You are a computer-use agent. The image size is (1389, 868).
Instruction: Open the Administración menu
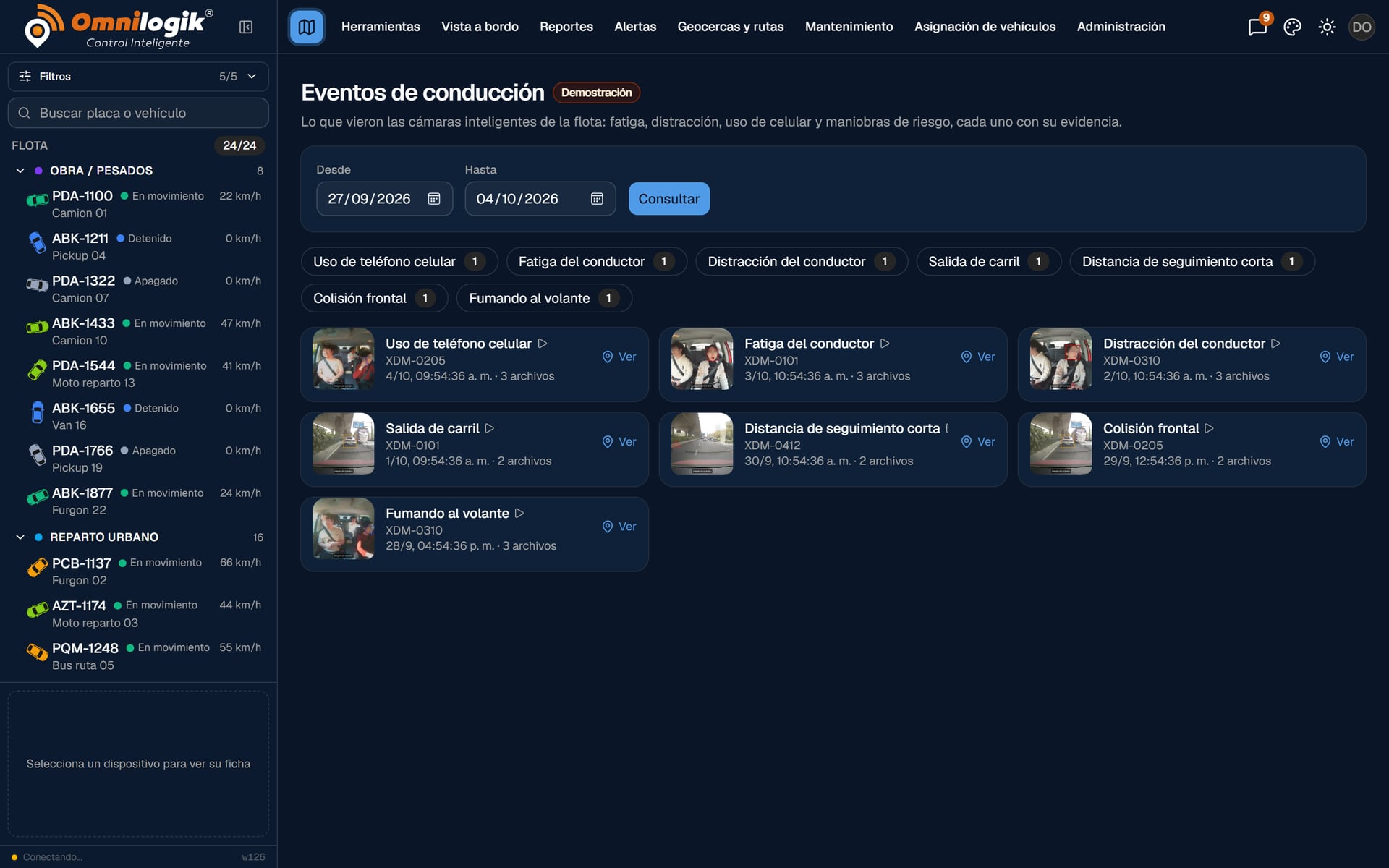tap(1121, 27)
